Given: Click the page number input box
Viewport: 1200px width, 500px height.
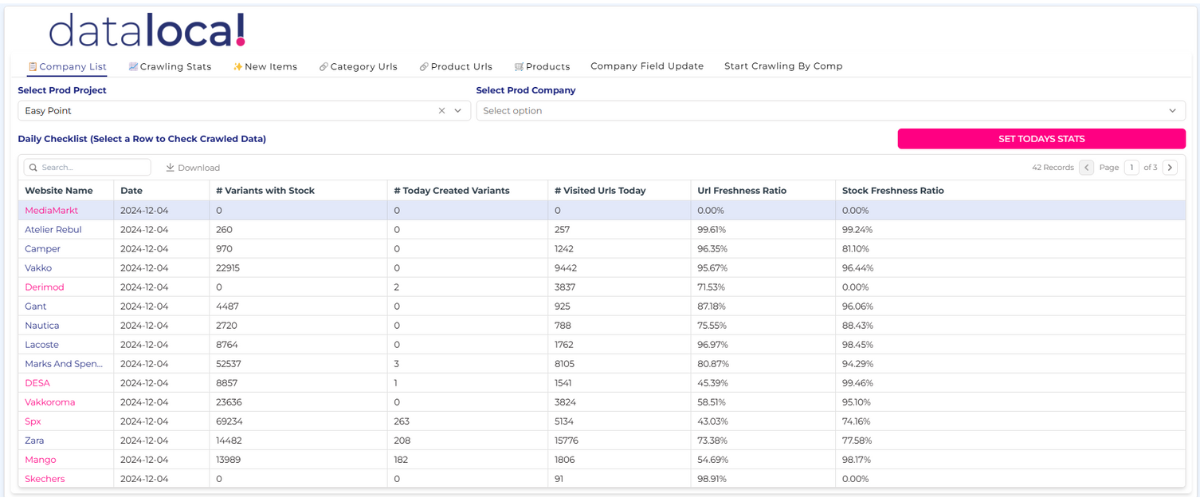Looking at the screenshot, I should 1131,168.
